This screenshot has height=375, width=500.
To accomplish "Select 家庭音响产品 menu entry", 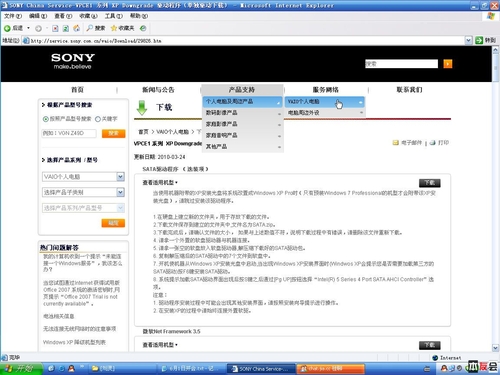I will [243, 136].
